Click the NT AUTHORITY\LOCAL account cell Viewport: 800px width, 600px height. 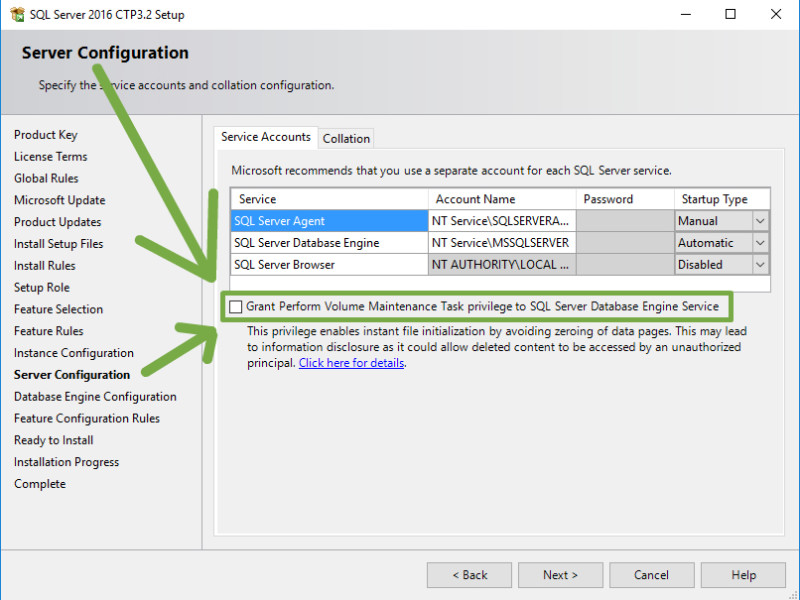click(x=502, y=265)
